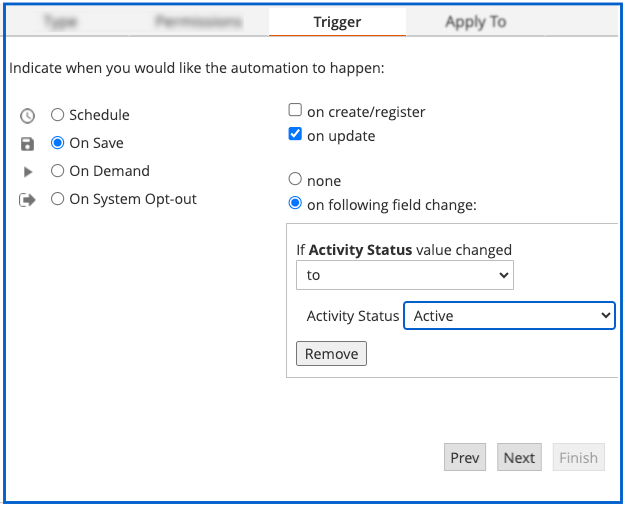Image resolution: width=625 pixels, height=505 pixels.
Task: Switch to the Trigger tab
Action: 337,22
